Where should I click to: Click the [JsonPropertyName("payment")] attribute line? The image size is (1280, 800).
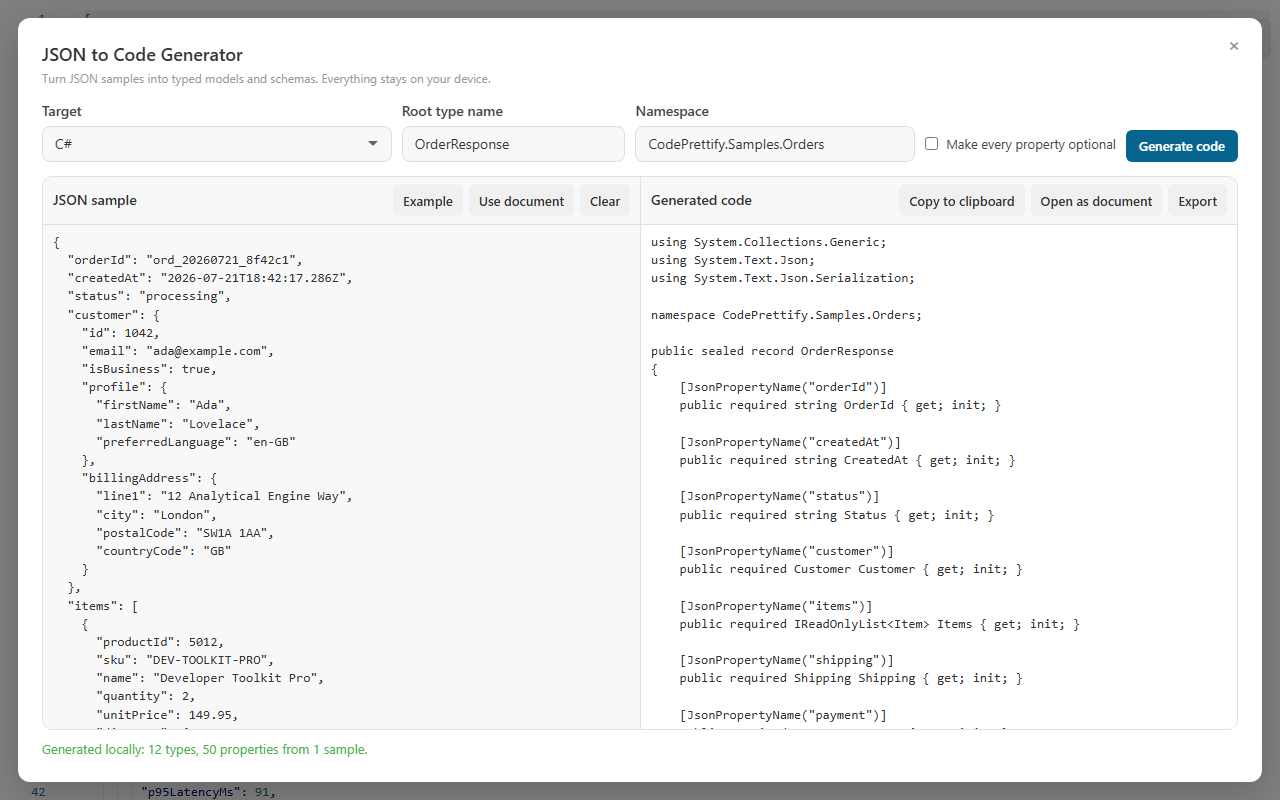coord(783,715)
